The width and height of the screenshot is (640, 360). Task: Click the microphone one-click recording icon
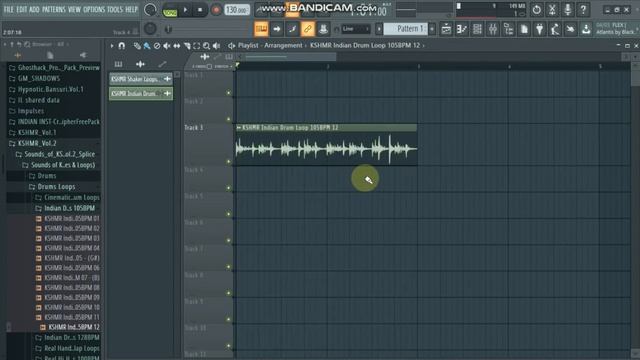pos(568,9)
